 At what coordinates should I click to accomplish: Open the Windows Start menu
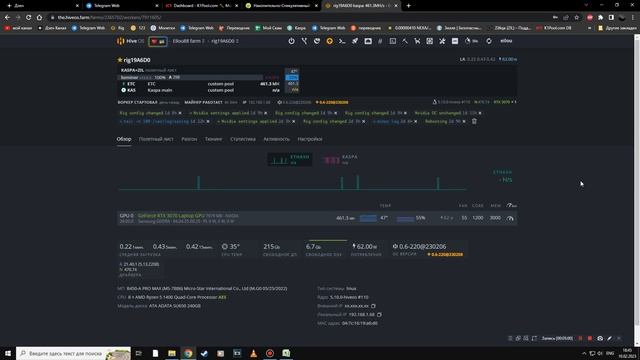(8, 353)
